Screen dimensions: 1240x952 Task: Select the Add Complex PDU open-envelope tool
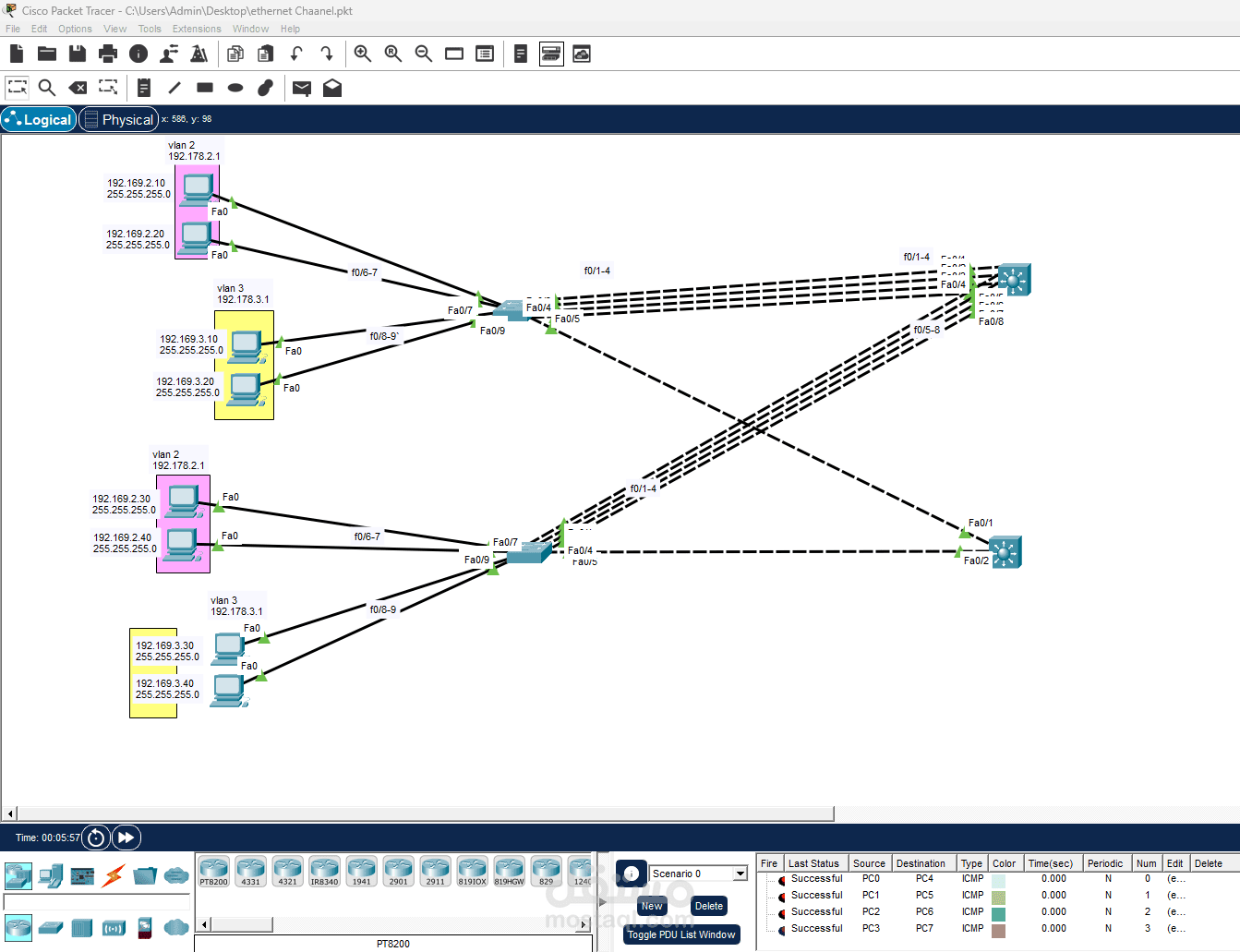pos(331,88)
